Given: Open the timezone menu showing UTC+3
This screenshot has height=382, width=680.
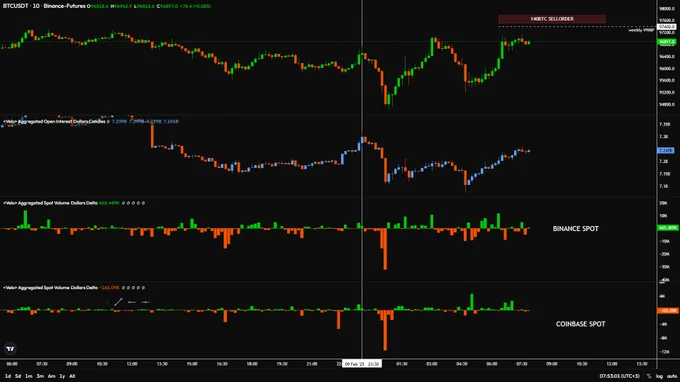Looking at the screenshot, I should coord(620,376).
